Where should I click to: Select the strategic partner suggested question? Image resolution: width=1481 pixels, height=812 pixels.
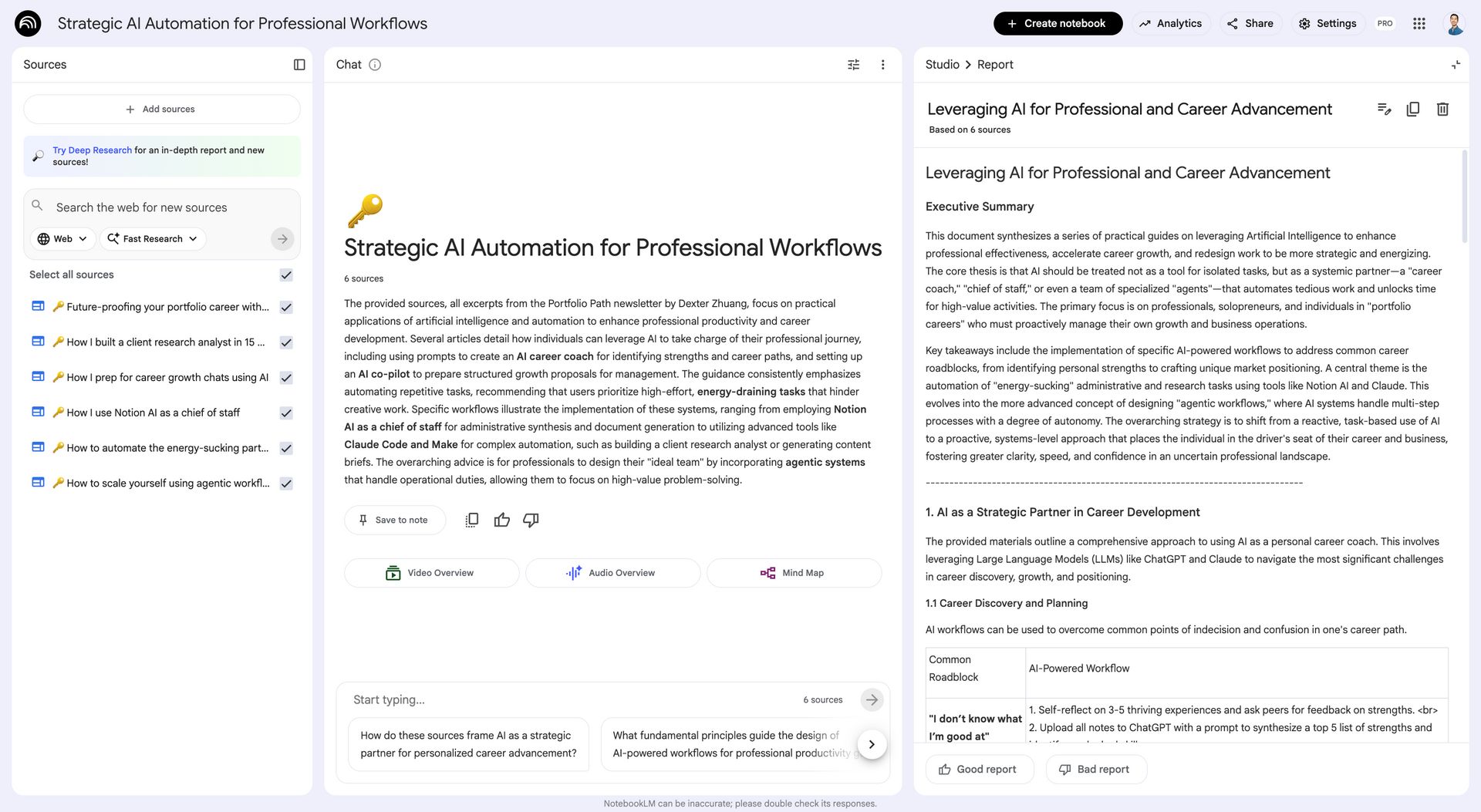pos(468,744)
